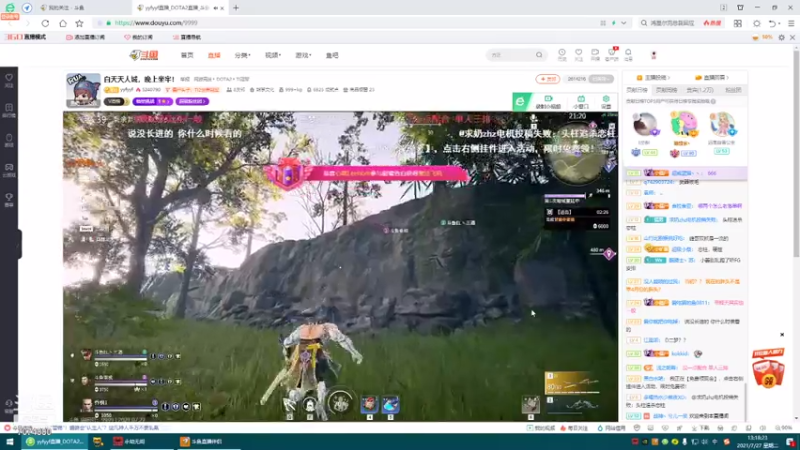Open the 直播 navigation item
Screen dimensions: 800x450
pos(214,55)
